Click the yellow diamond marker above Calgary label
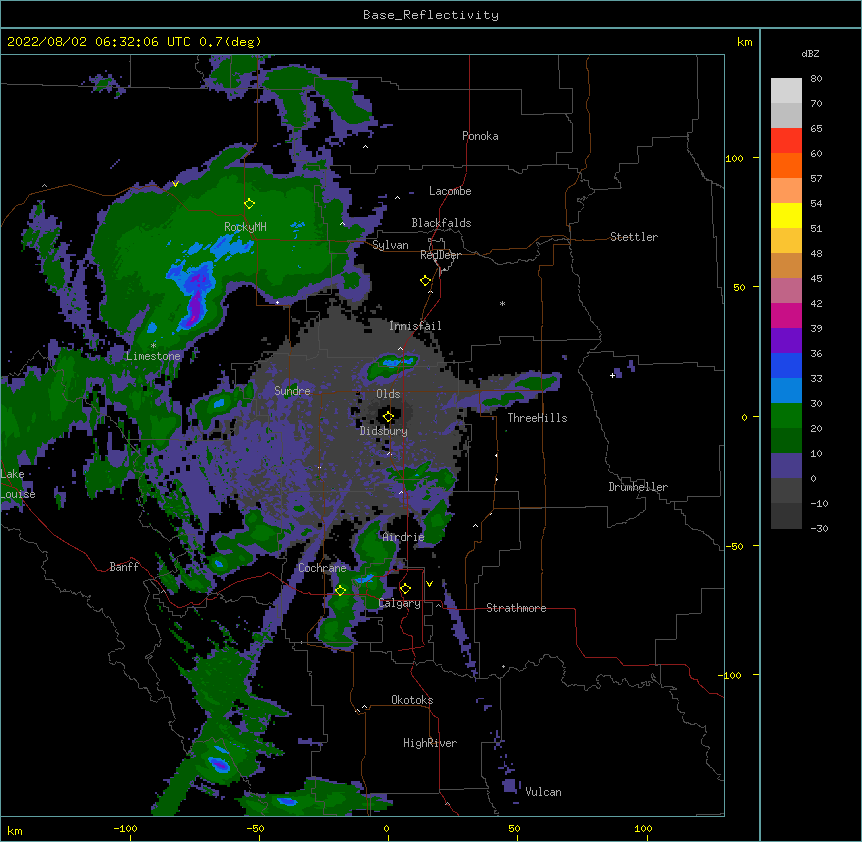862x842 pixels. 405,589
